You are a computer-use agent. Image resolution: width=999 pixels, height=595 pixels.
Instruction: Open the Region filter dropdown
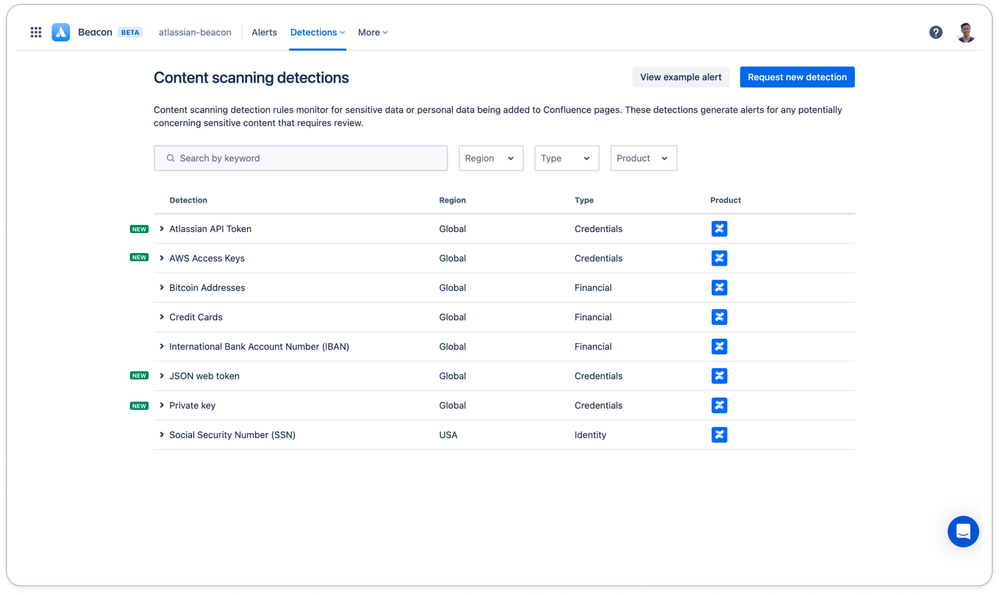491,158
